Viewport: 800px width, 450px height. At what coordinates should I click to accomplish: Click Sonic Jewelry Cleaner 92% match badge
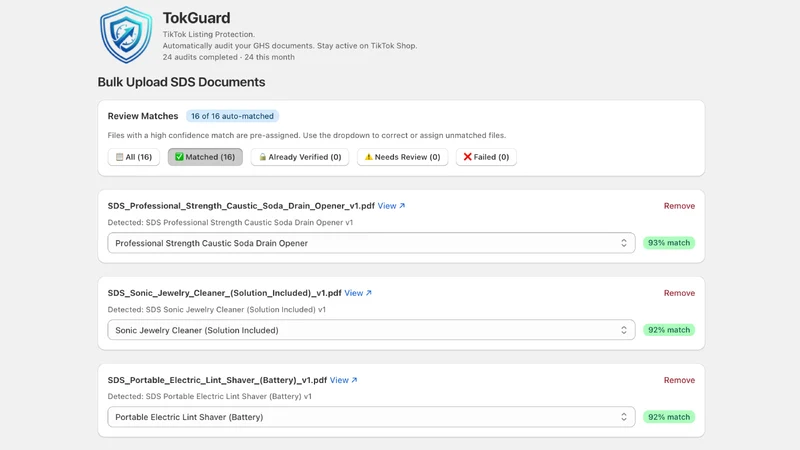click(x=669, y=330)
